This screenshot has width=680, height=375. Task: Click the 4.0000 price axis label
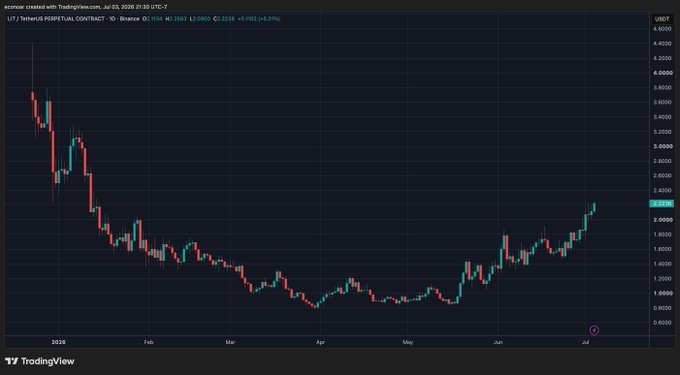tap(662, 73)
